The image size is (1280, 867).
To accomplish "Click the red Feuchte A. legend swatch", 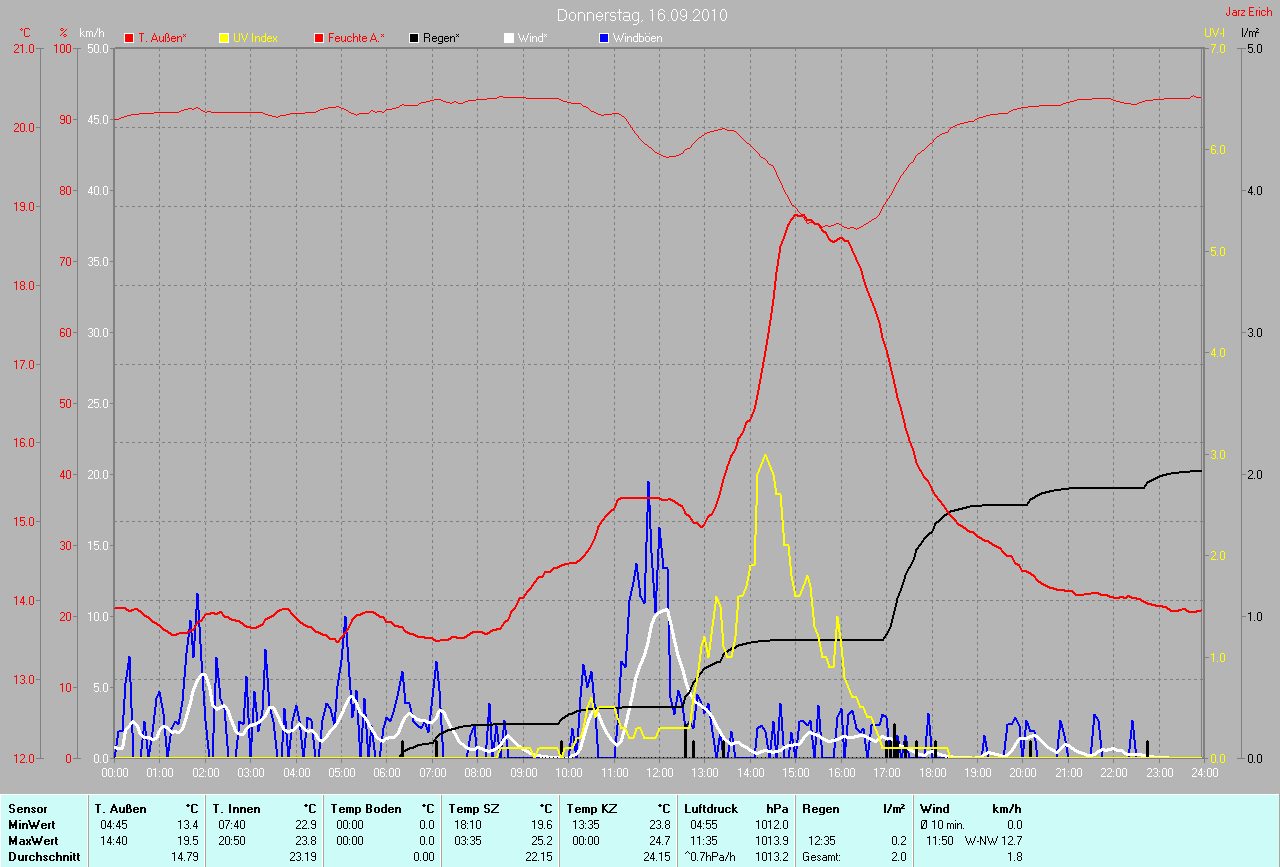I will (322, 38).
